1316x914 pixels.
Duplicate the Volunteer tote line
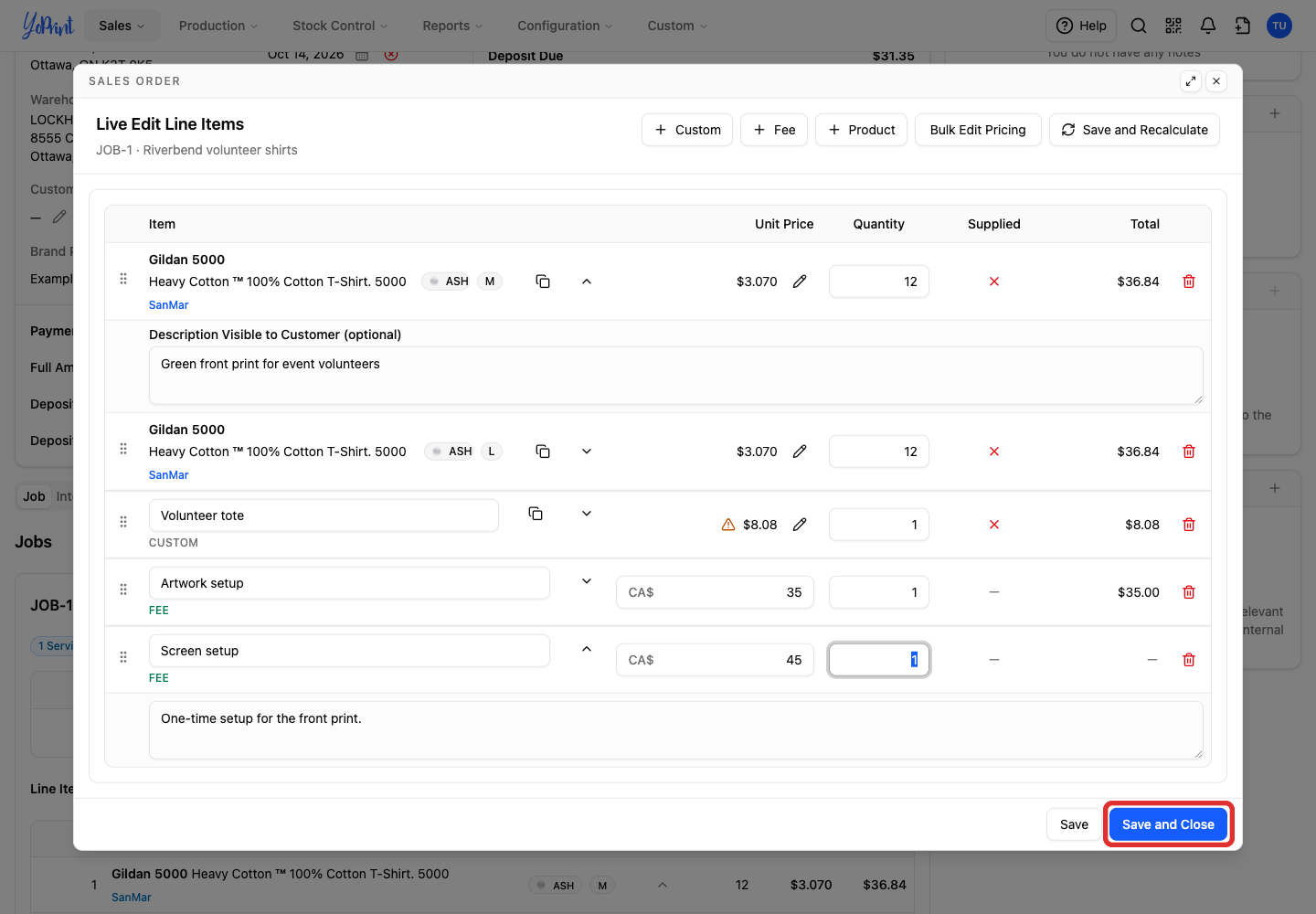click(x=536, y=514)
